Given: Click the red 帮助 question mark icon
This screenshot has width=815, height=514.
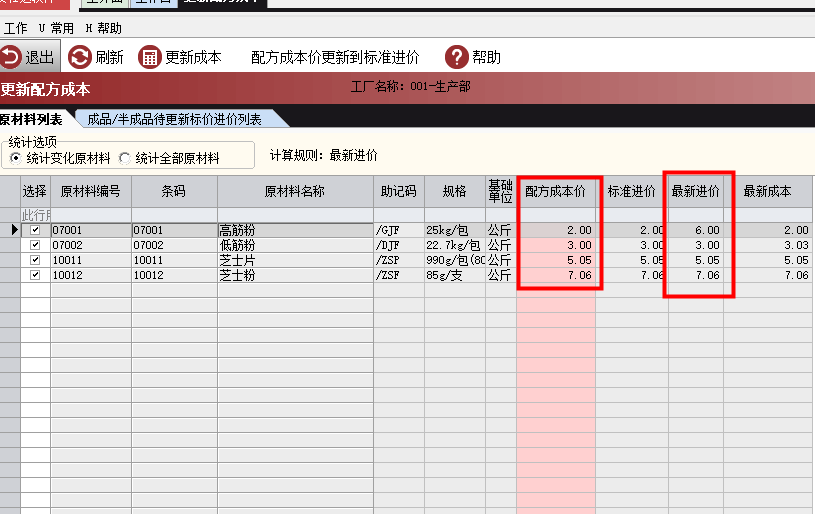Looking at the screenshot, I should [457, 57].
